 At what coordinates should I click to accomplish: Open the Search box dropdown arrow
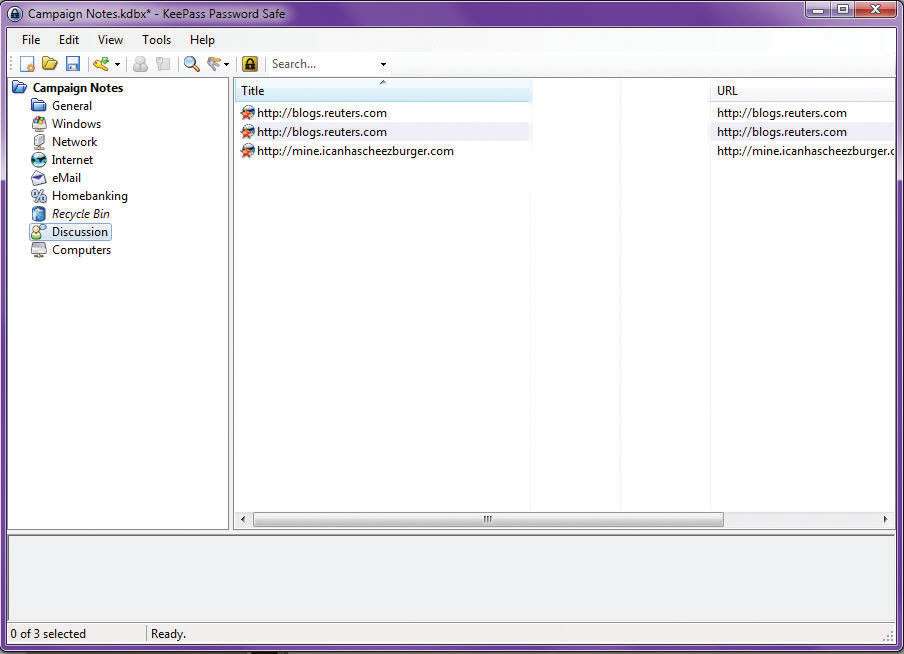click(x=383, y=65)
